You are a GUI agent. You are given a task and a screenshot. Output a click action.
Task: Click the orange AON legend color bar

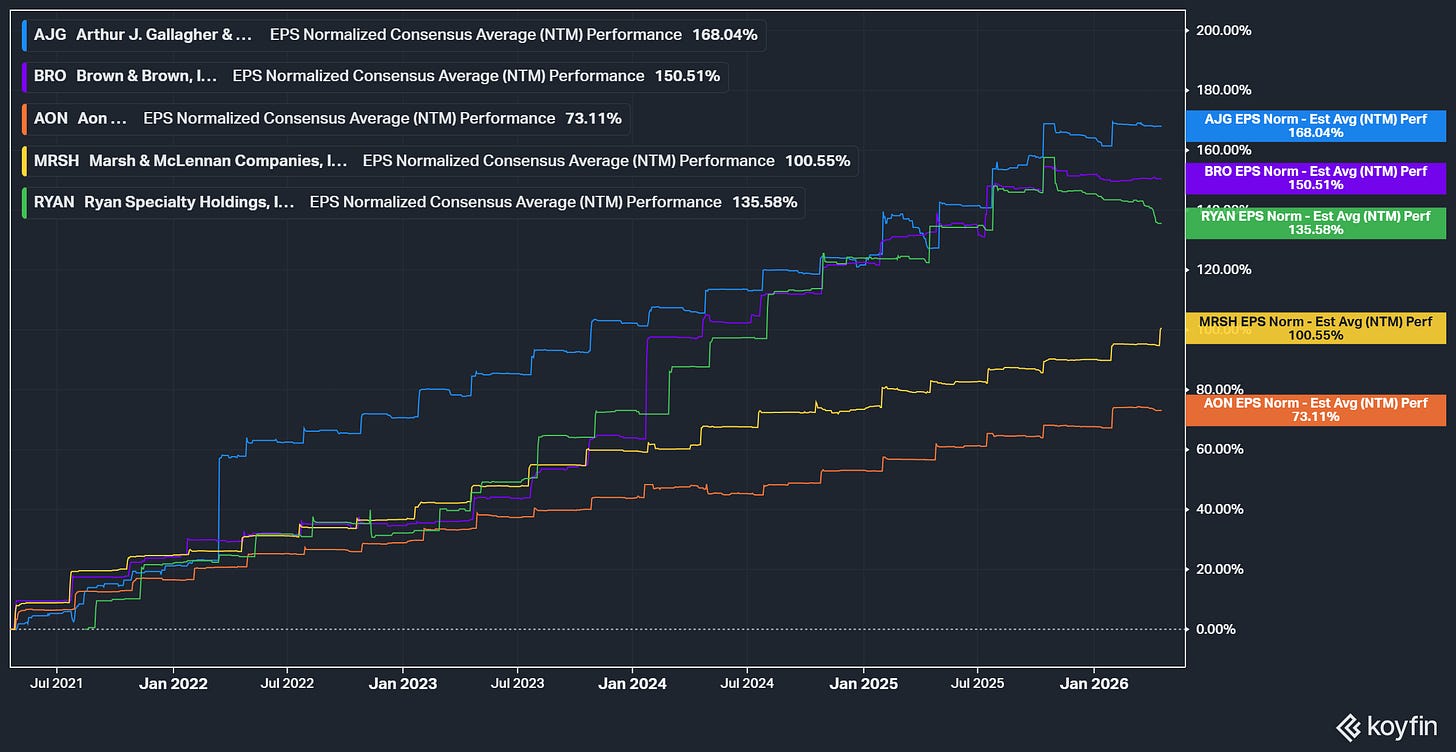[24, 118]
